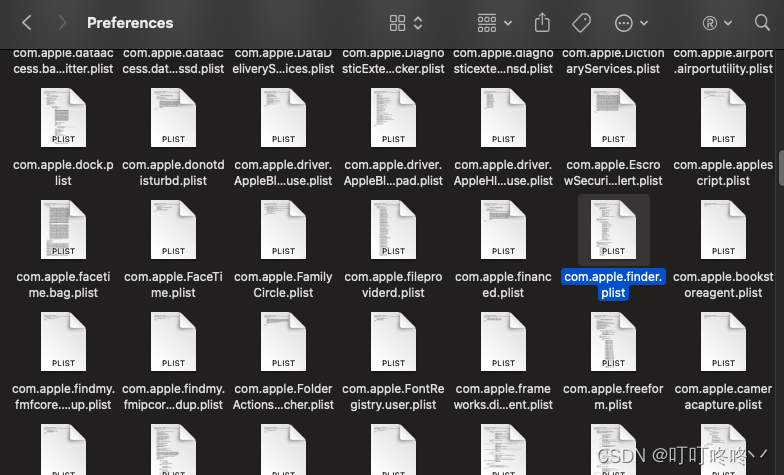Go back using the left chevron

27,22
